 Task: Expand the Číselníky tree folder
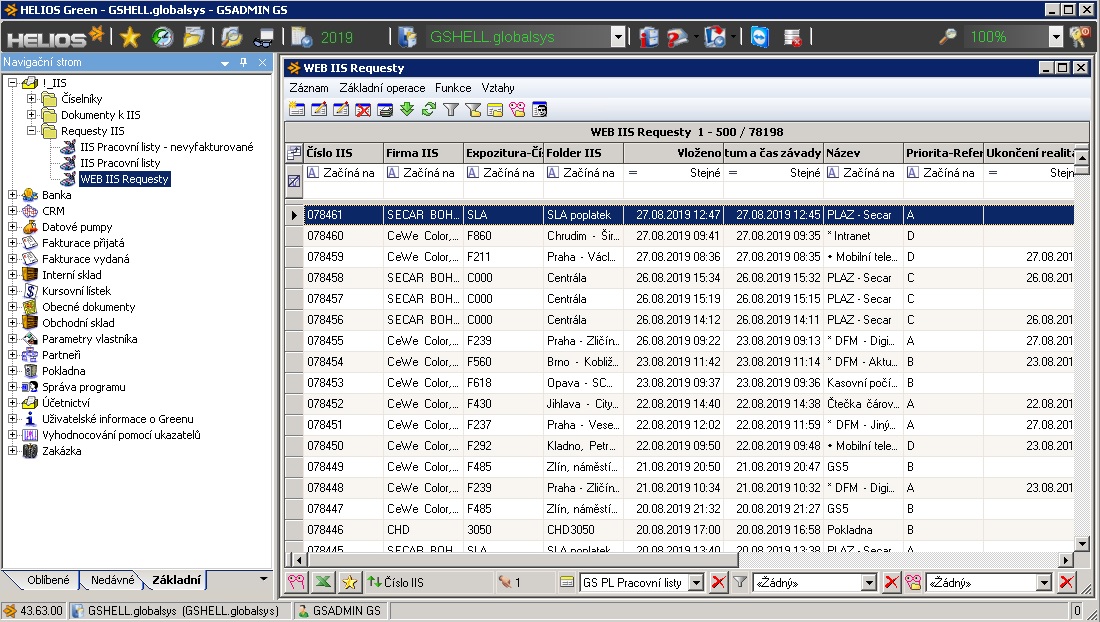pos(31,98)
